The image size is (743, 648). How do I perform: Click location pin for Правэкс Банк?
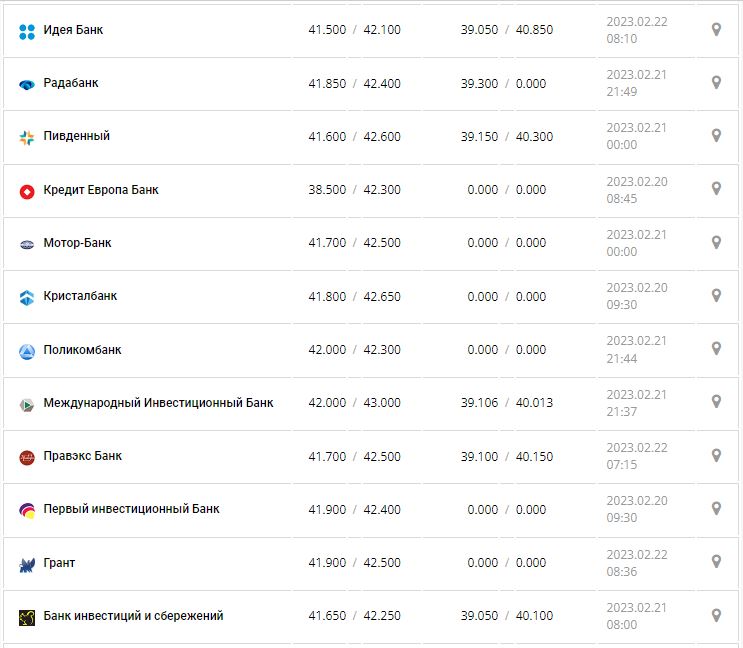click(716, 455)
